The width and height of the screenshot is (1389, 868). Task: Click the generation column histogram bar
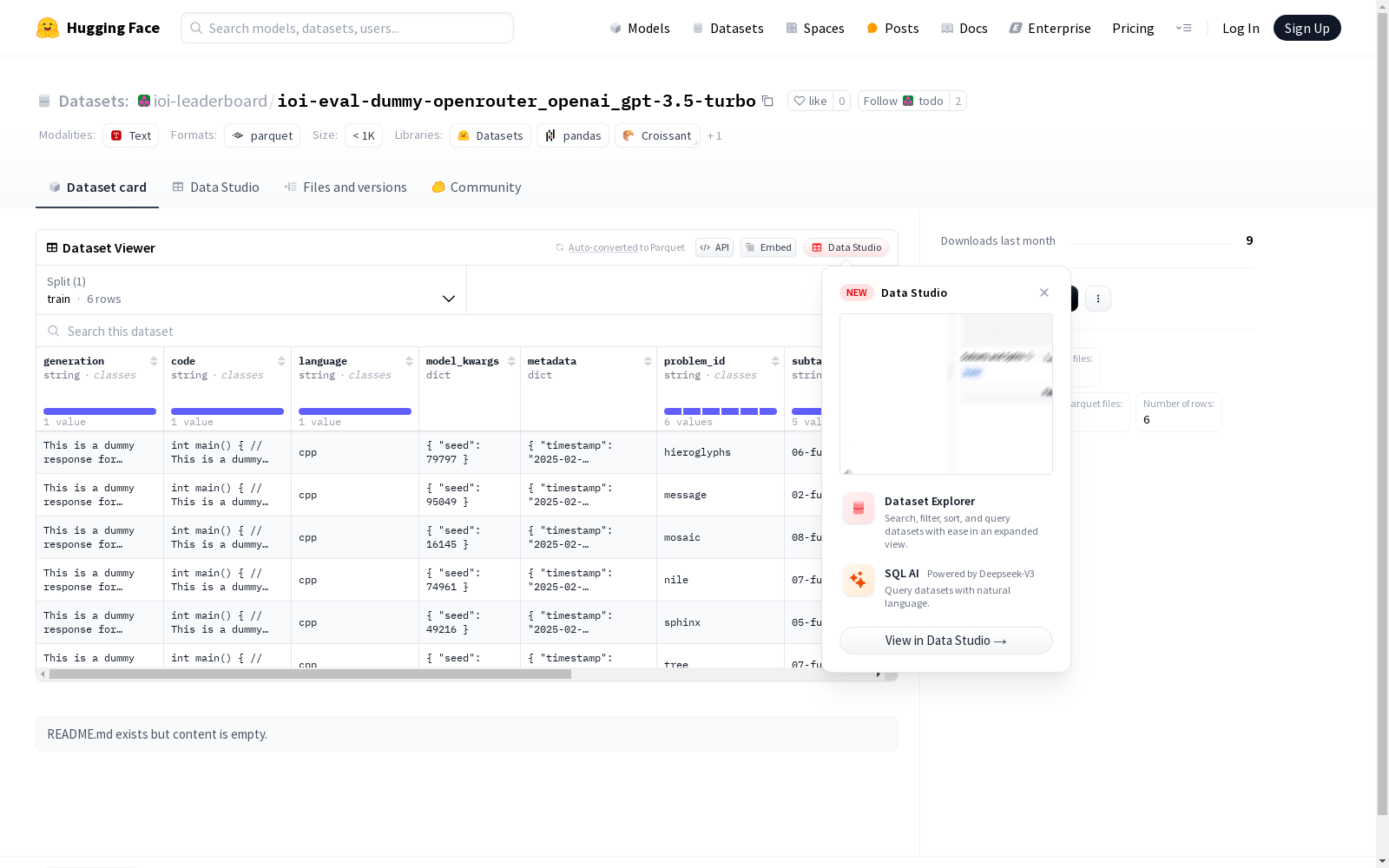(100, 411)
